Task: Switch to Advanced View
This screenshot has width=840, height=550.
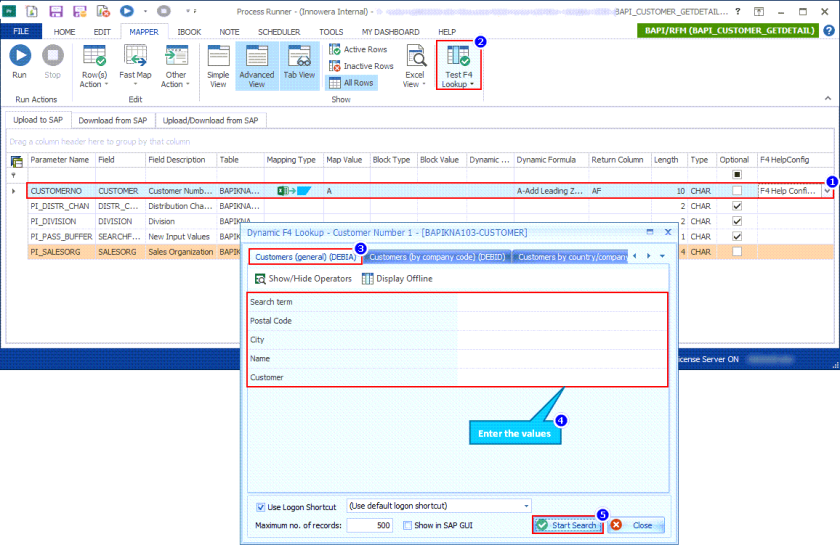Action: pos(257,66)
